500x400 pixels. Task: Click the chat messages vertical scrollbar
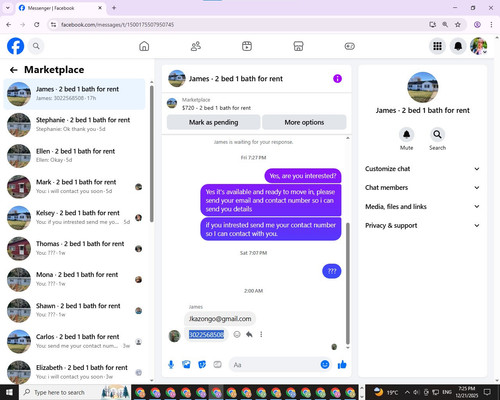click(x=348, y=283)
